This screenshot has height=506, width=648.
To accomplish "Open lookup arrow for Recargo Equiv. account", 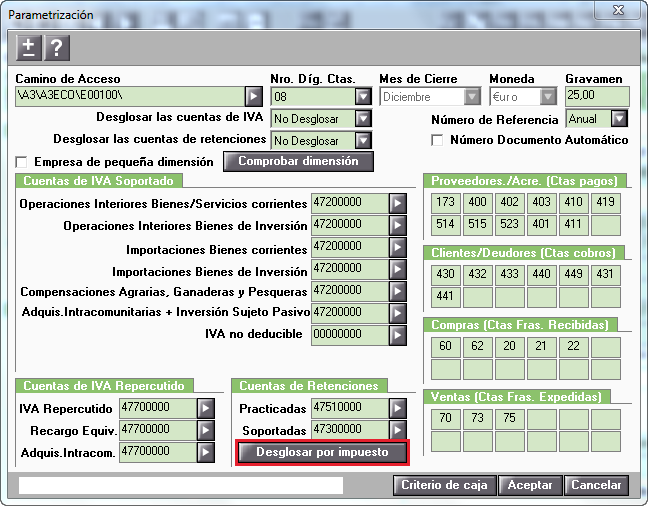I will 206,430.
